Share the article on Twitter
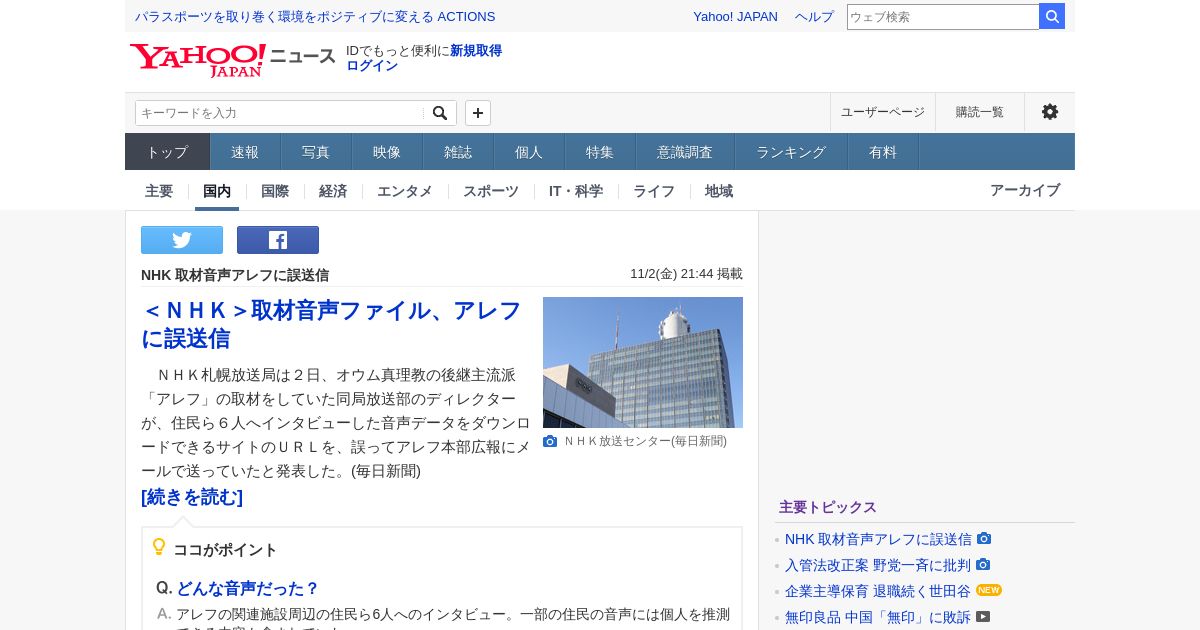The image size is (1200, 630). coord(182,240)
